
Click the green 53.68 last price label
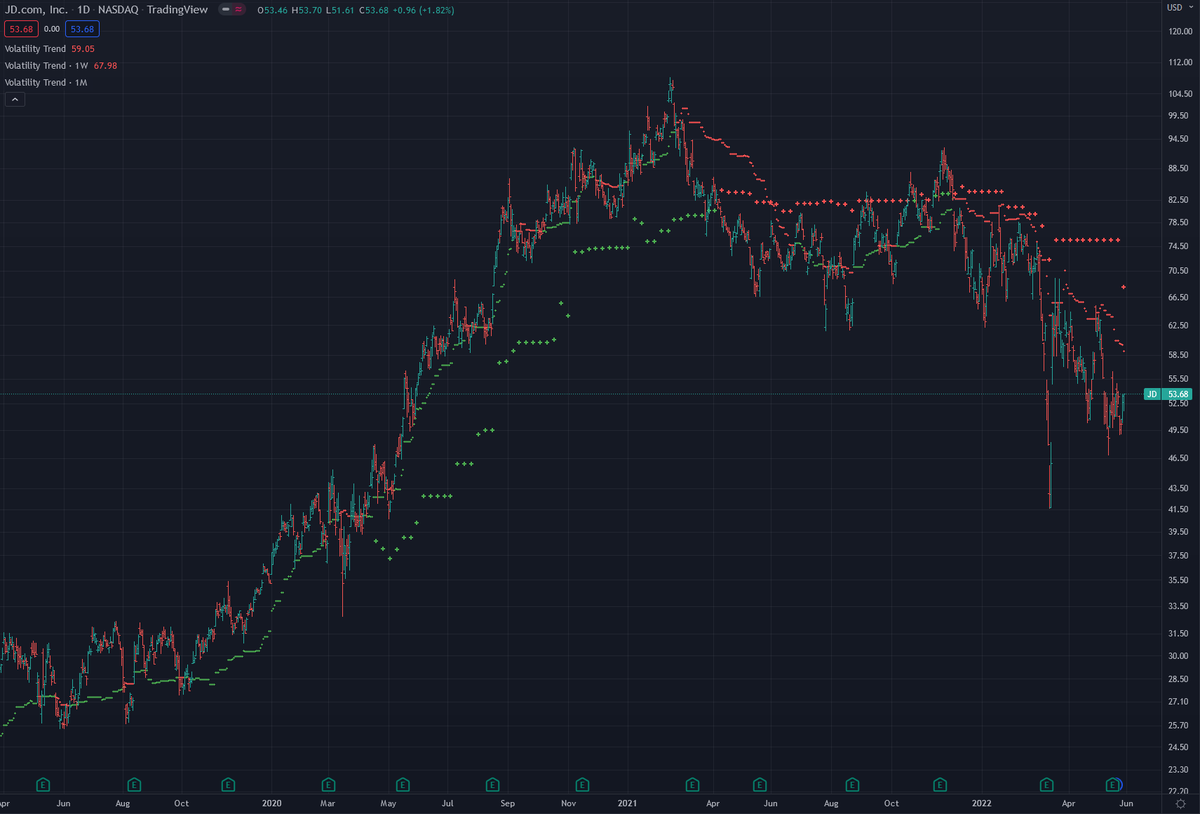(x=1176, y=394)
